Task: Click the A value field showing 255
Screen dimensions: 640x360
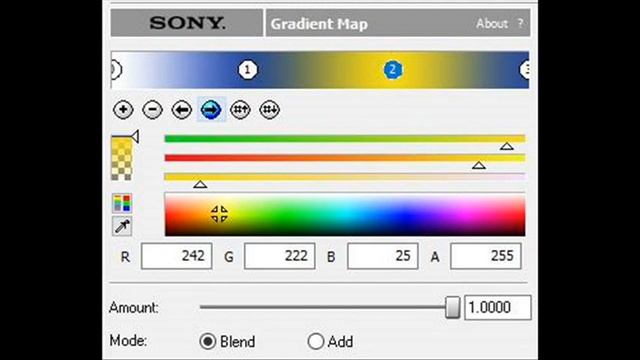Action: click(x=486, y=256)
